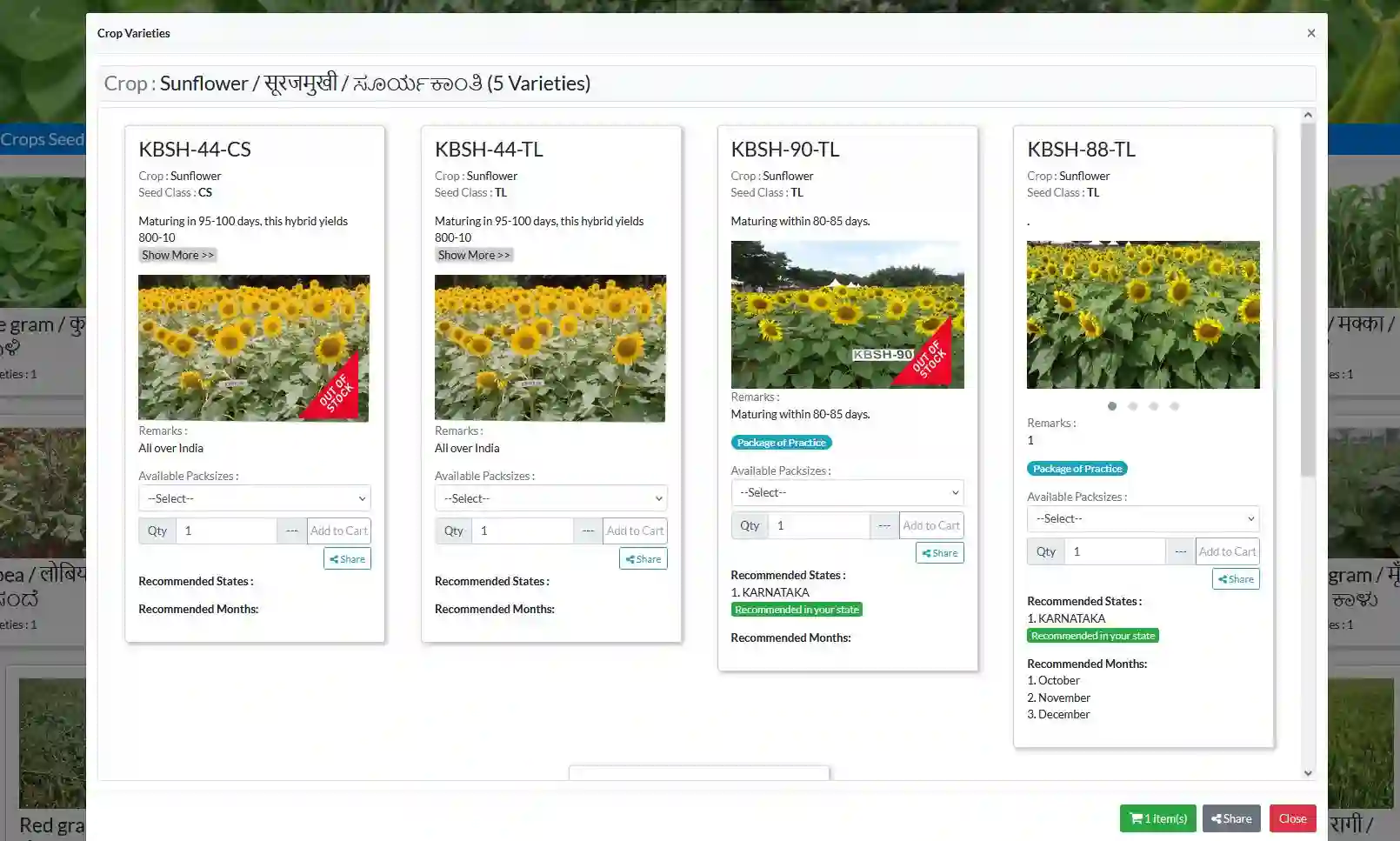This screenshot has height=841, width=1400.
Task: Open KBSH-88-TL sunflower image
Action: pyautogui.click(x=1143, y=314)
